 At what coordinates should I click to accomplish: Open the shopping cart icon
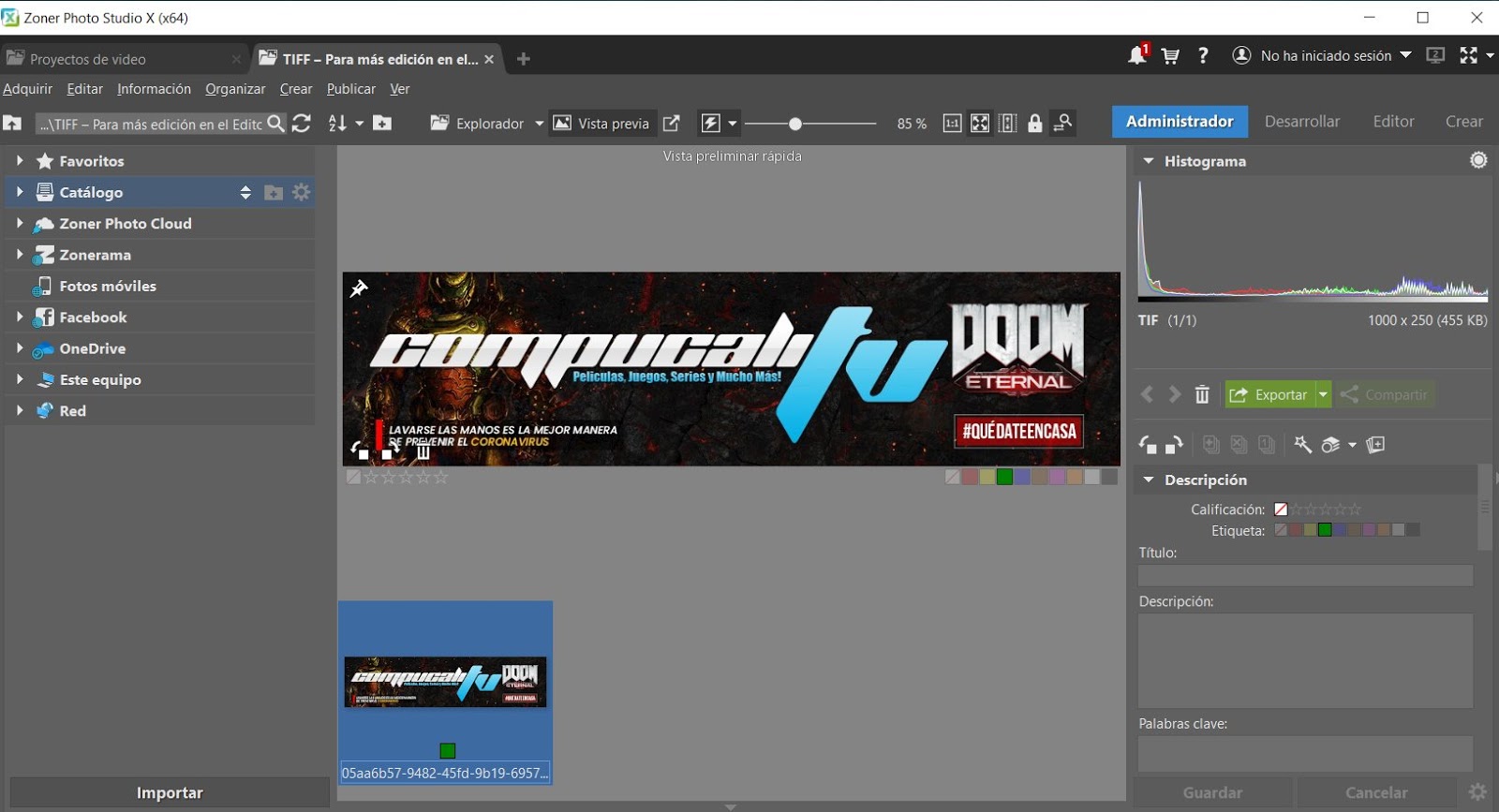click(x=1170, y=56)
